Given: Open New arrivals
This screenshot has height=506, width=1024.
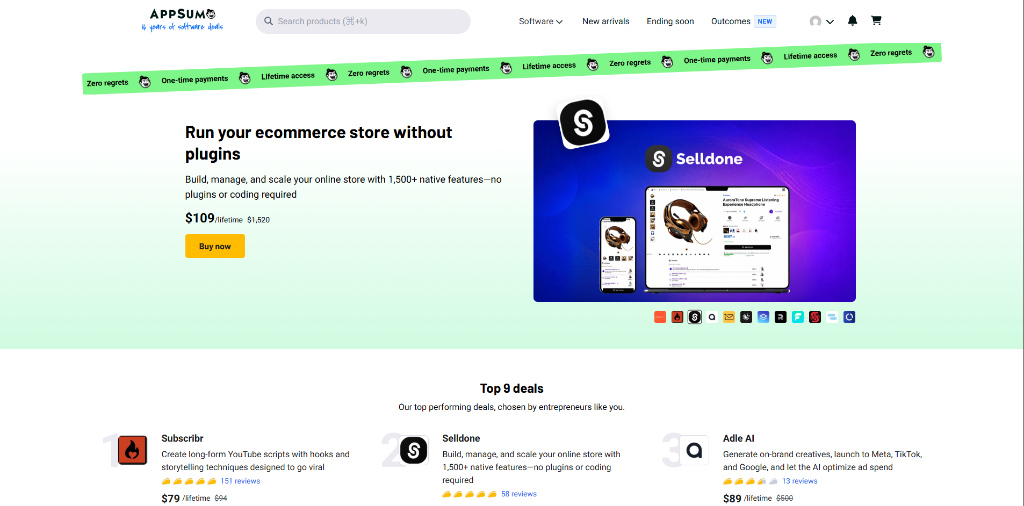Looking at the screenshot, I should 605,21.
